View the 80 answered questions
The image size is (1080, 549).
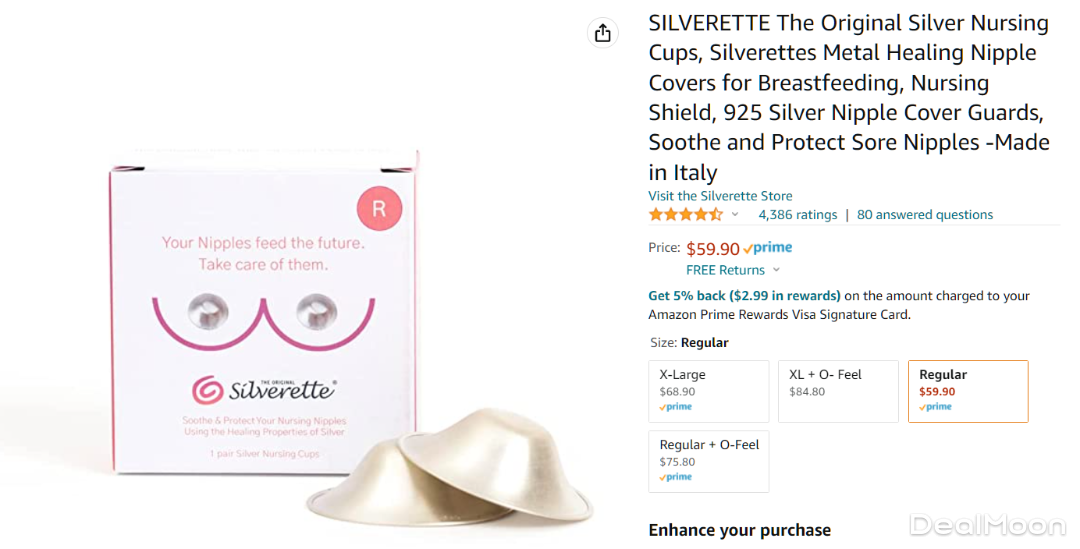tap(925, 215)
